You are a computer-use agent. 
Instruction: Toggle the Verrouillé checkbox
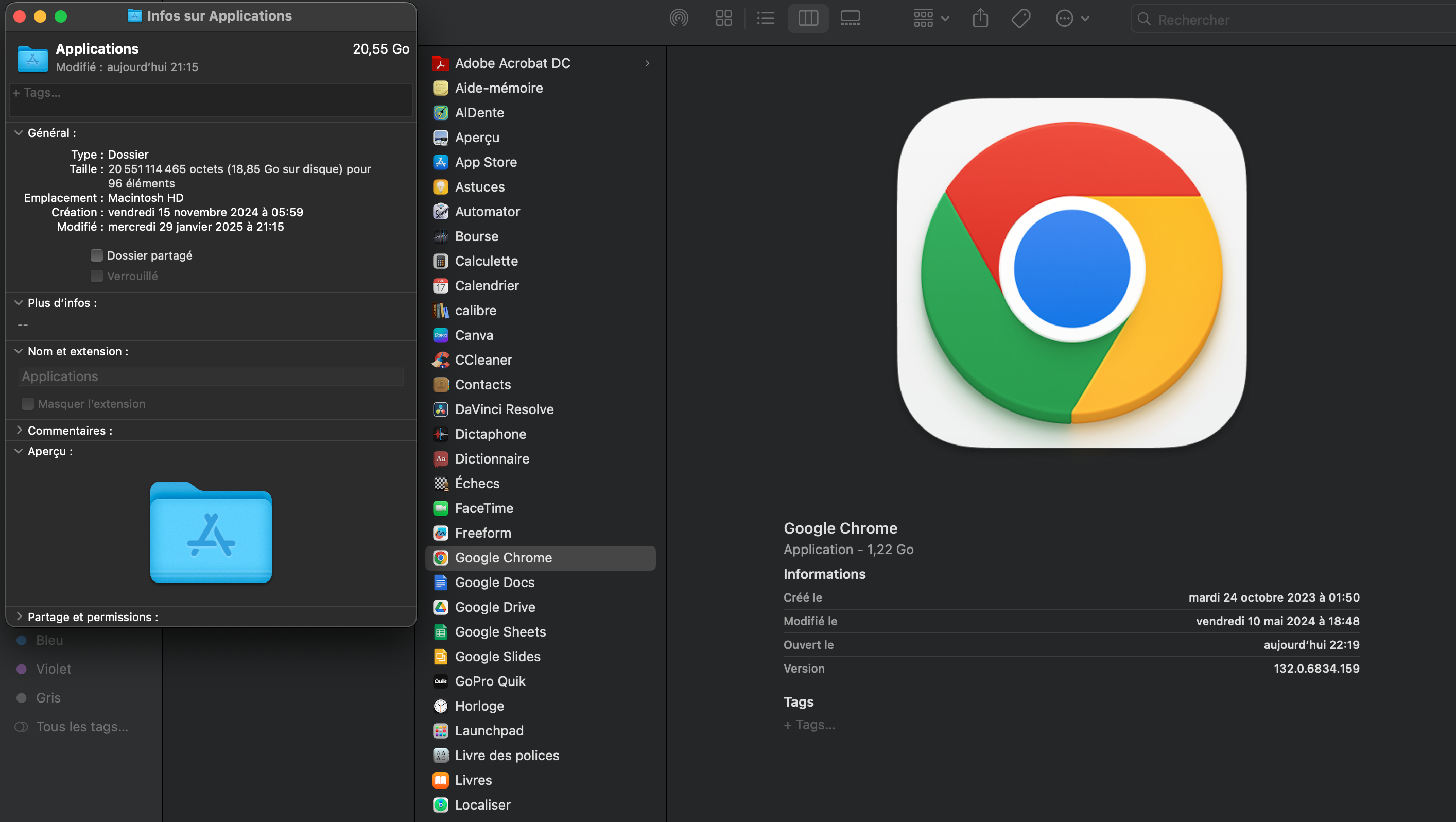click(97, 276)
